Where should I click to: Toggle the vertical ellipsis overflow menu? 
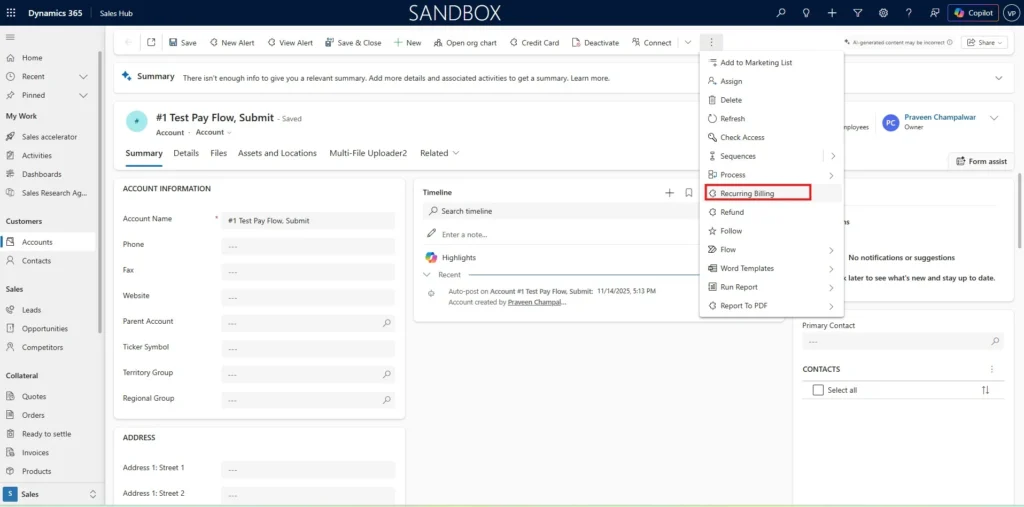(x=711, y=42)
